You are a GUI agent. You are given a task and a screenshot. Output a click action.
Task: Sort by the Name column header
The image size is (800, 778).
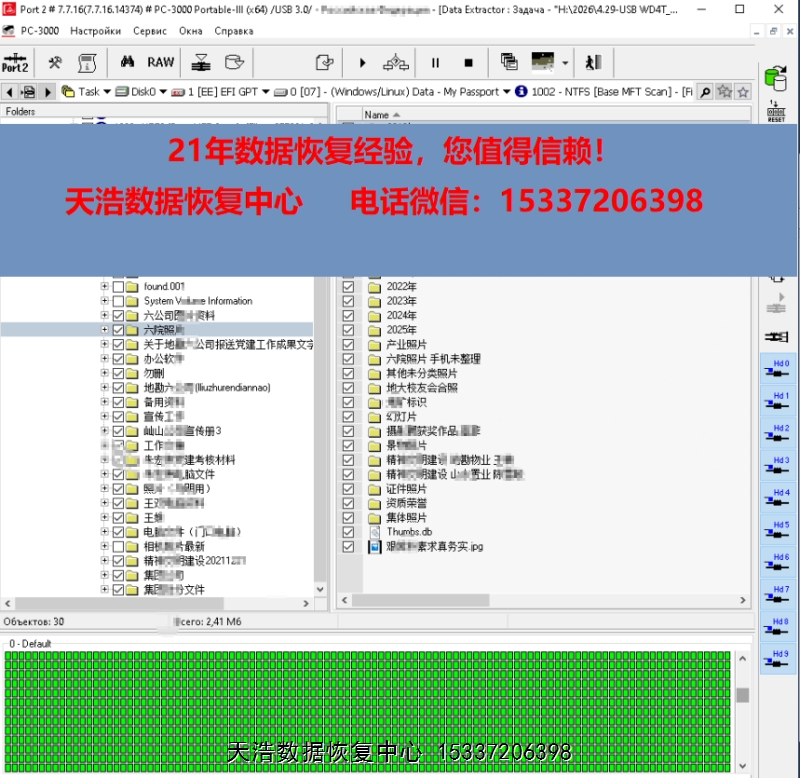[x=377, y=115]
